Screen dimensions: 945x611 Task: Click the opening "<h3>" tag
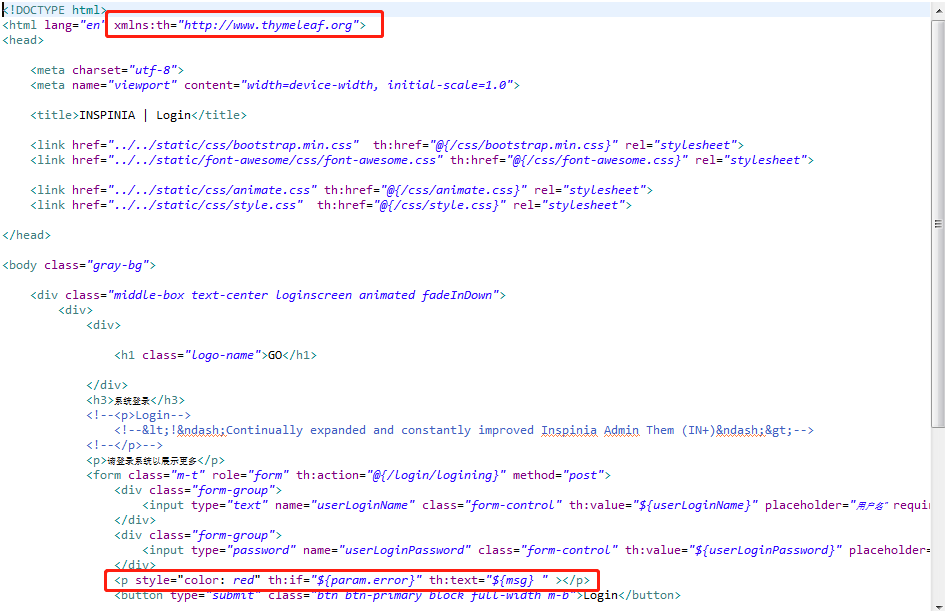pos(100,400)
